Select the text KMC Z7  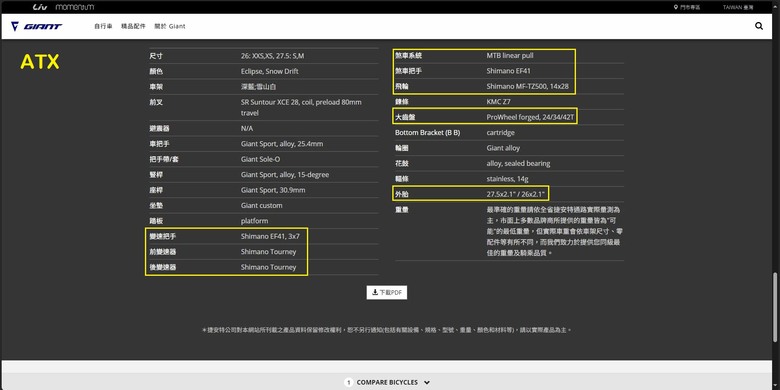coord(498,102)
